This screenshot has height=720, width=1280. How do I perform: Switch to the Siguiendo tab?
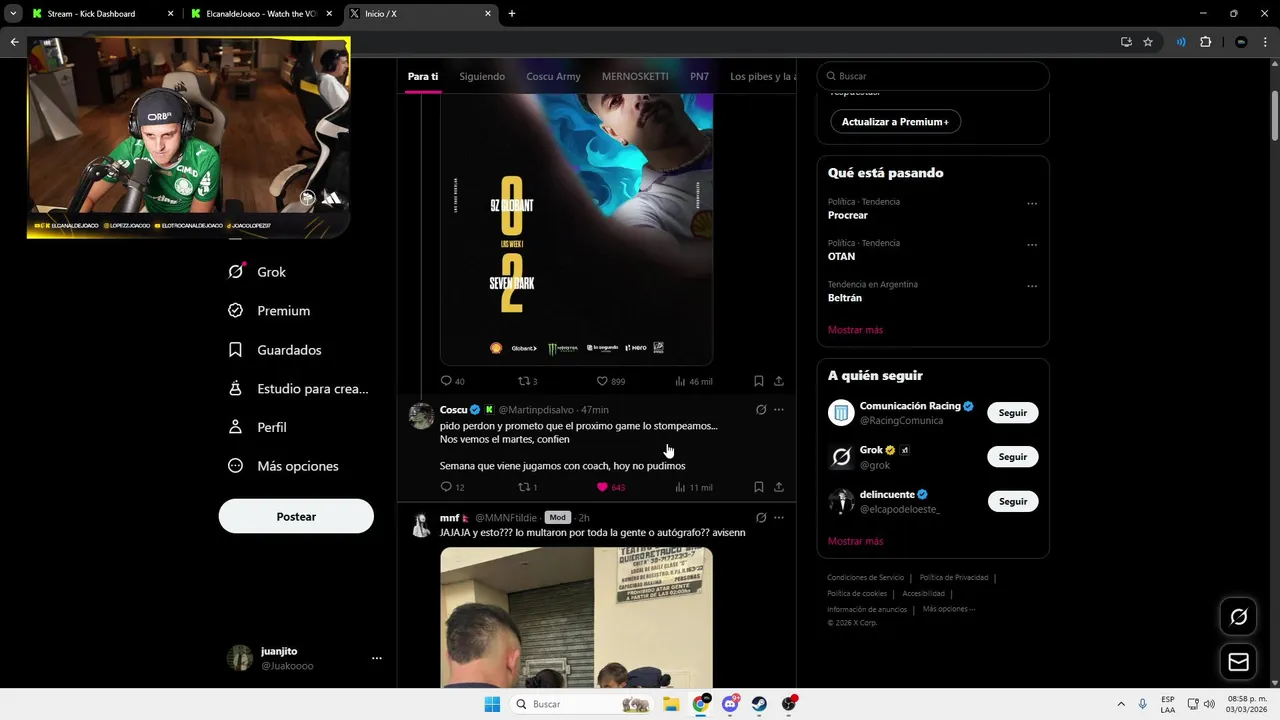pos(482,77)
